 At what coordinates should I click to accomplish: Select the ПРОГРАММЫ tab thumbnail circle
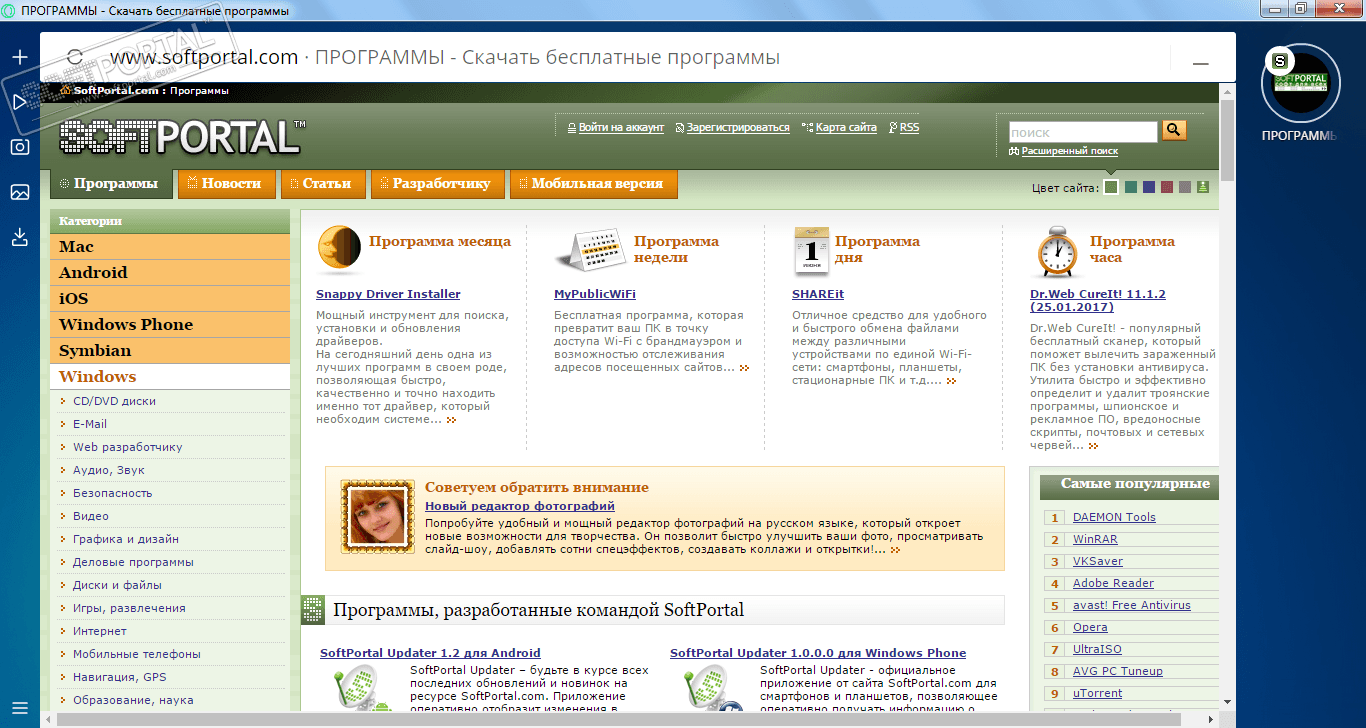pyautogui.click(x=1299, y=82)
